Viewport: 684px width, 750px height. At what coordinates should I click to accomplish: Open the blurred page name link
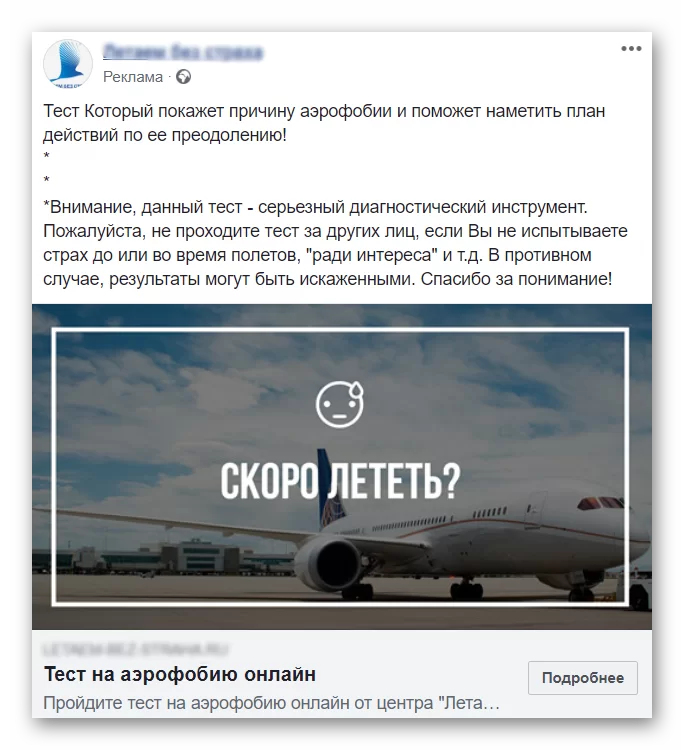click(x=183, y=52)
